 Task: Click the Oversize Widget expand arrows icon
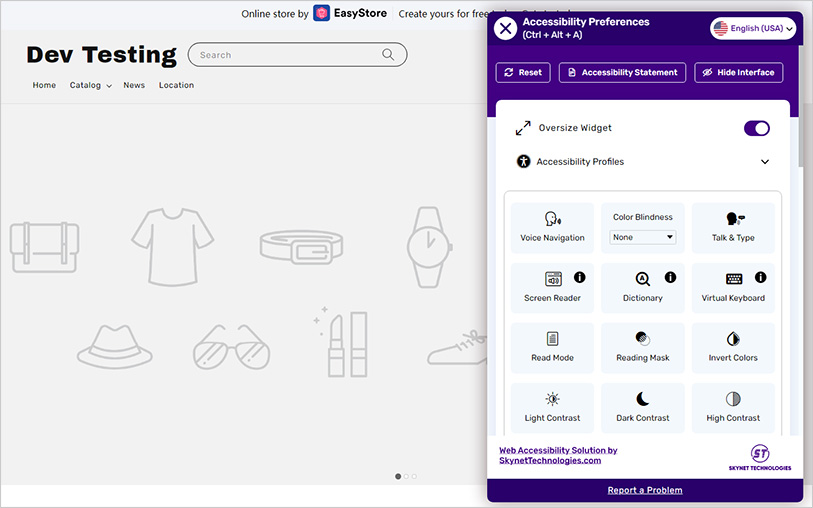523,128
